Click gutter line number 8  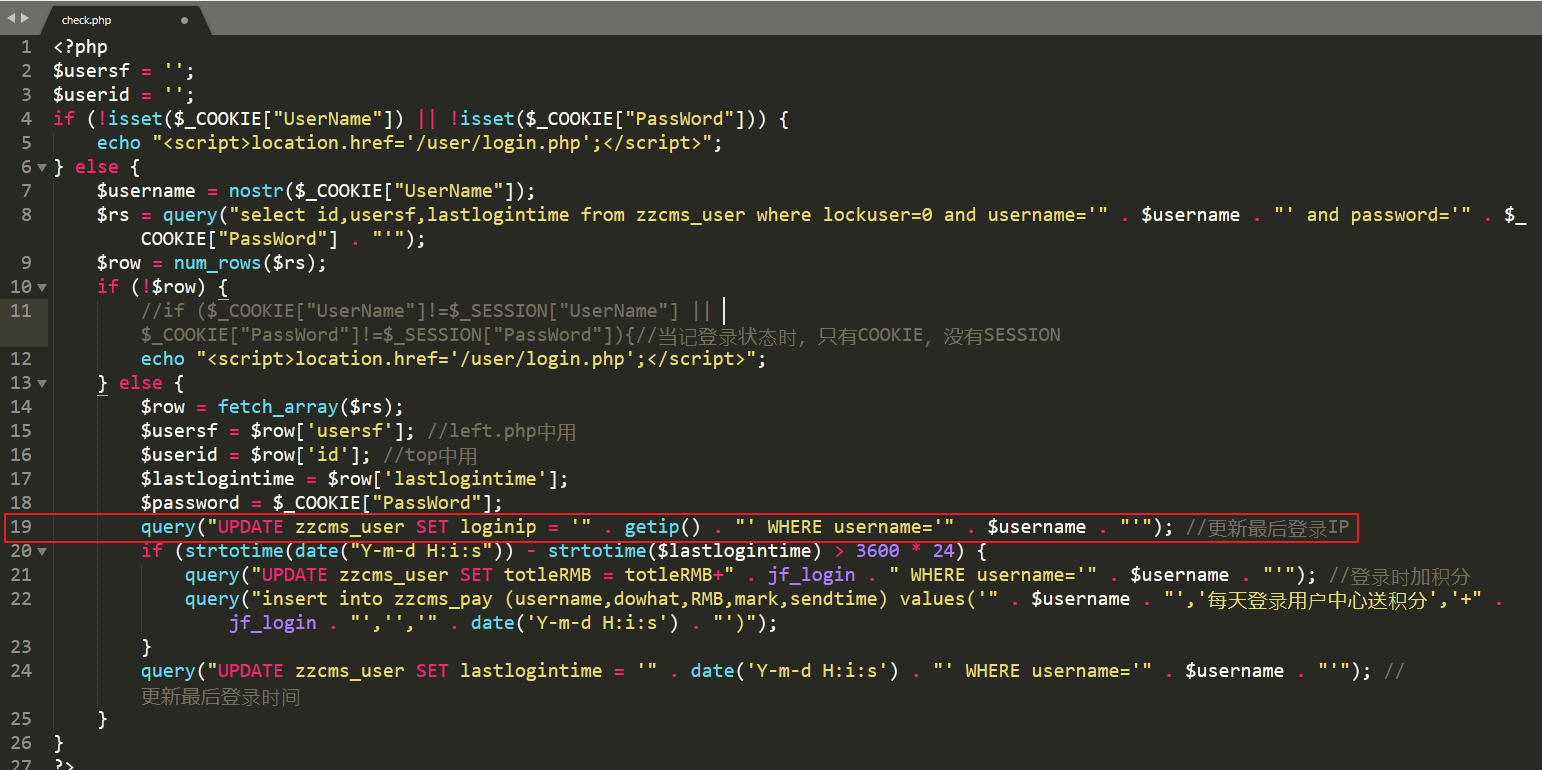tap(26, 215)
